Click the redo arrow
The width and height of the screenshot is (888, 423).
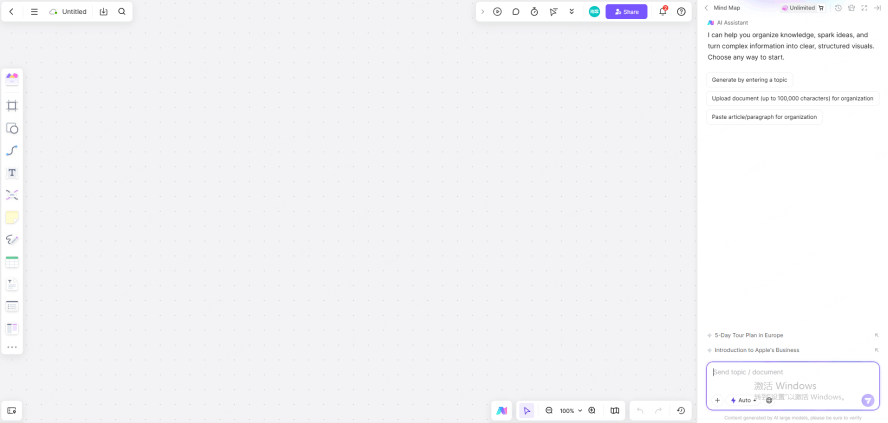[659, 411]
